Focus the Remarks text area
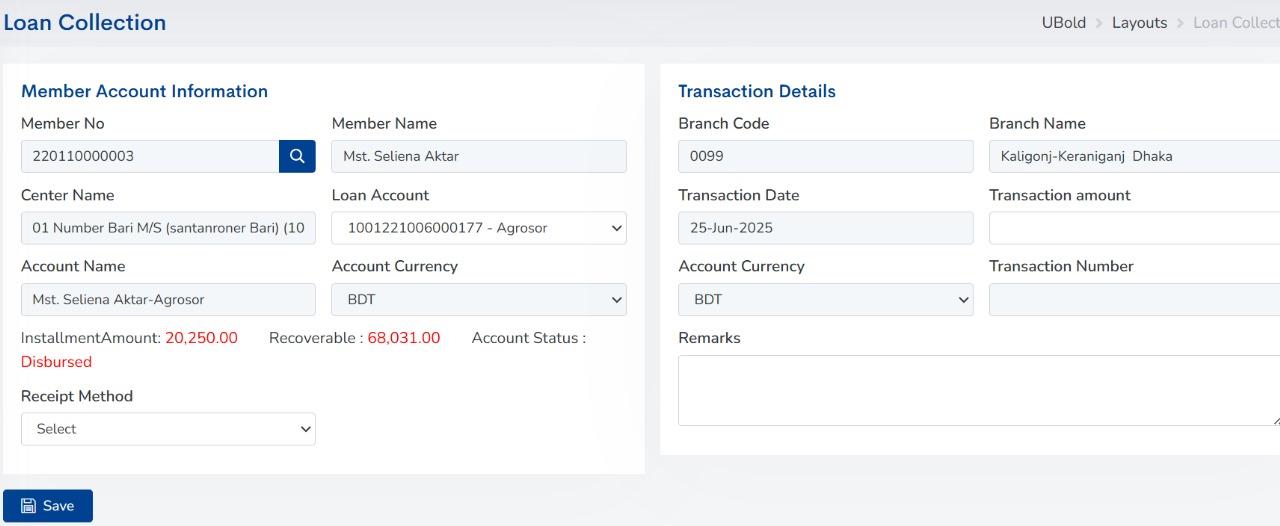The height and width of the screenshot is (526, 1280). click(979, 390)
